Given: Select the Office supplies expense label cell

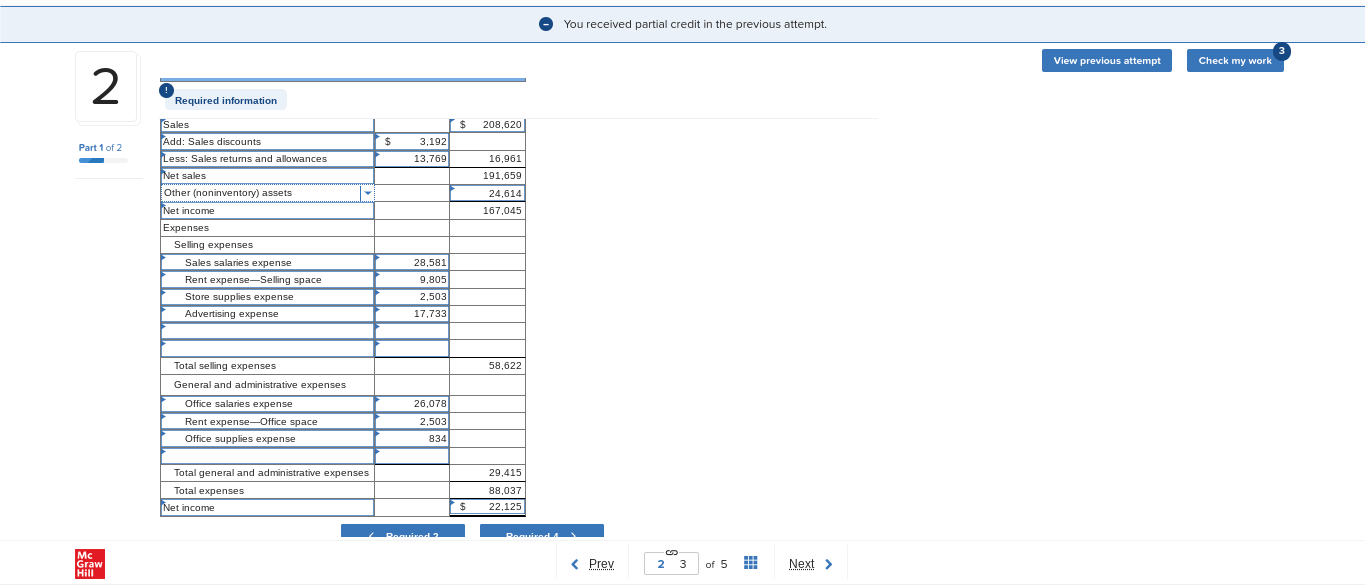Looking at the screenshot, I should tap(267, 439).
